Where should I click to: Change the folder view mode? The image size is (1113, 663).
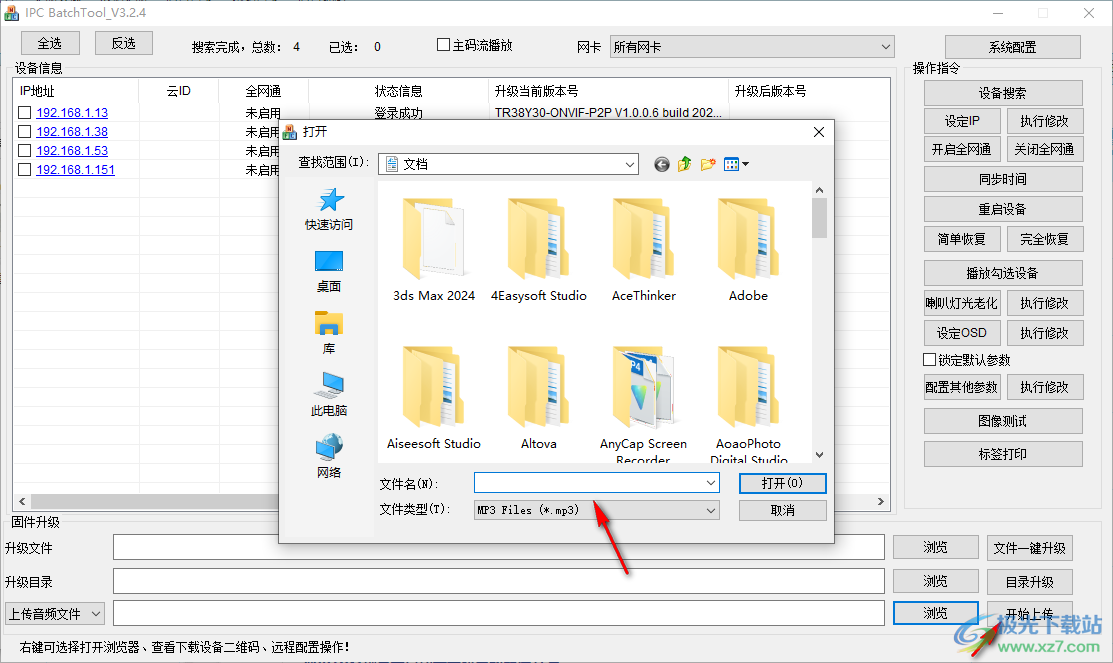[x=733, y=163]
